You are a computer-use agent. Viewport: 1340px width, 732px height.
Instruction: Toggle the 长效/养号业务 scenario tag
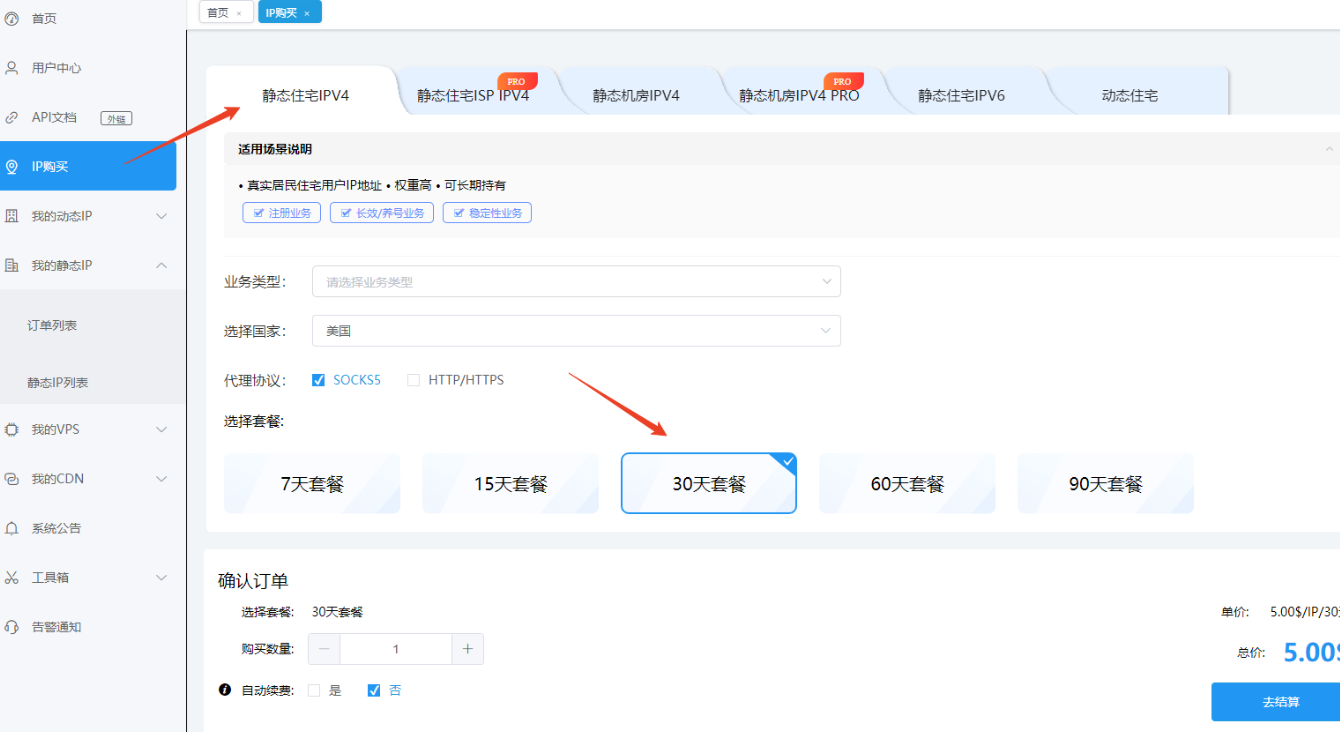pos(382,213)
